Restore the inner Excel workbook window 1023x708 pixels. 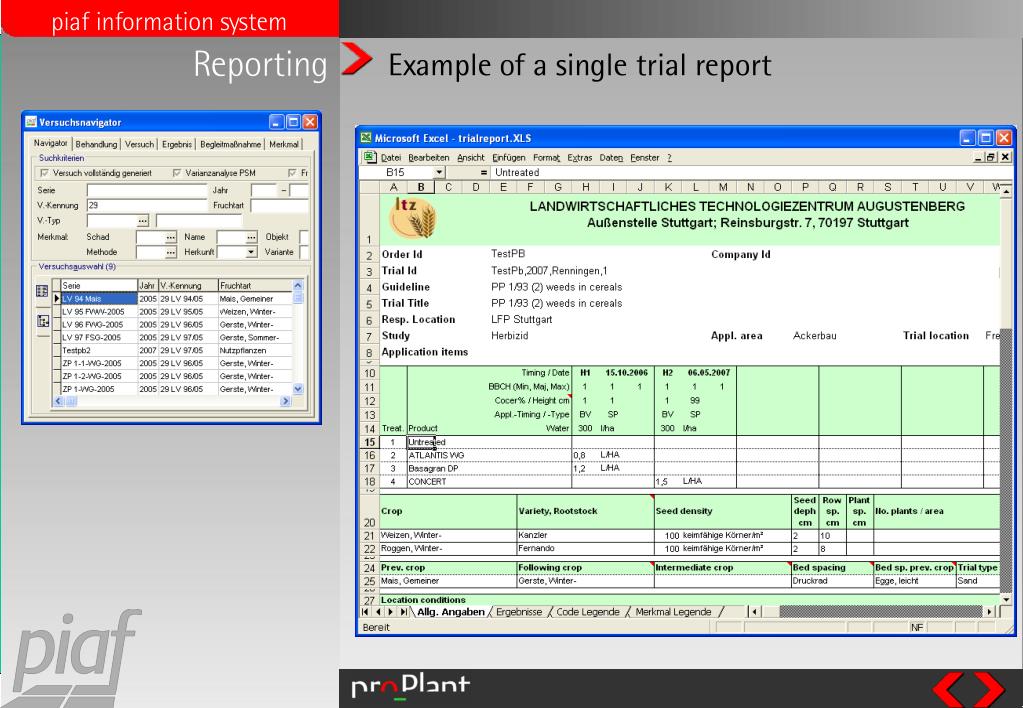[991, 157]
